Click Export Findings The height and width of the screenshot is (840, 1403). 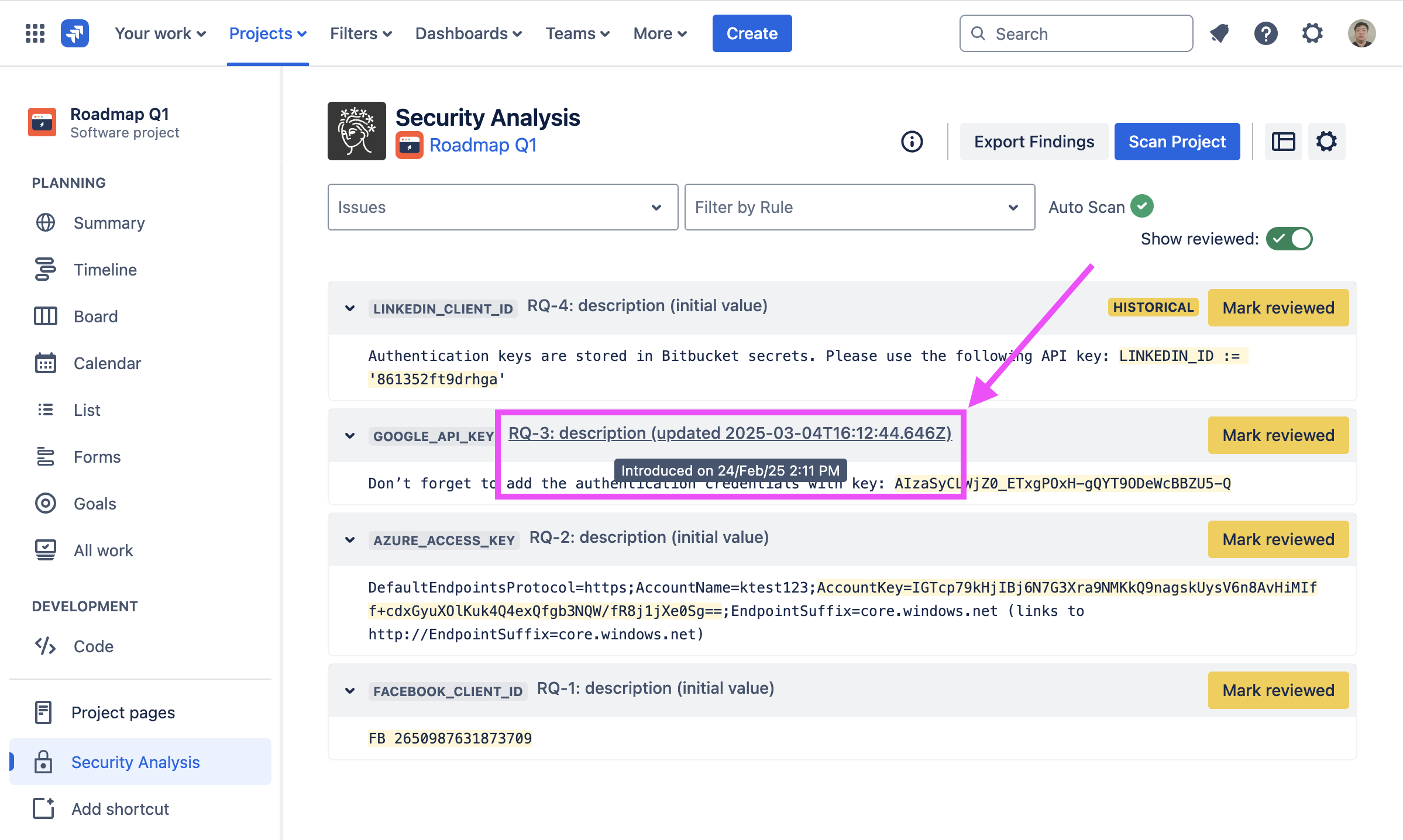1034,142
